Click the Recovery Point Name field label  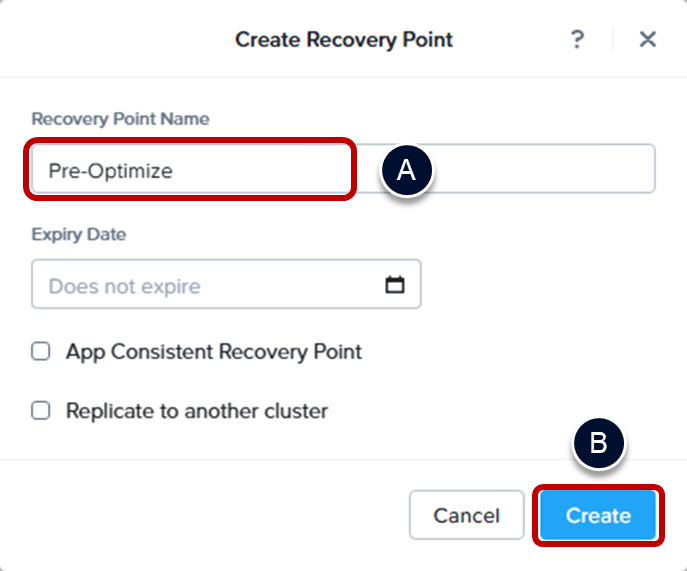pos(120,119)
